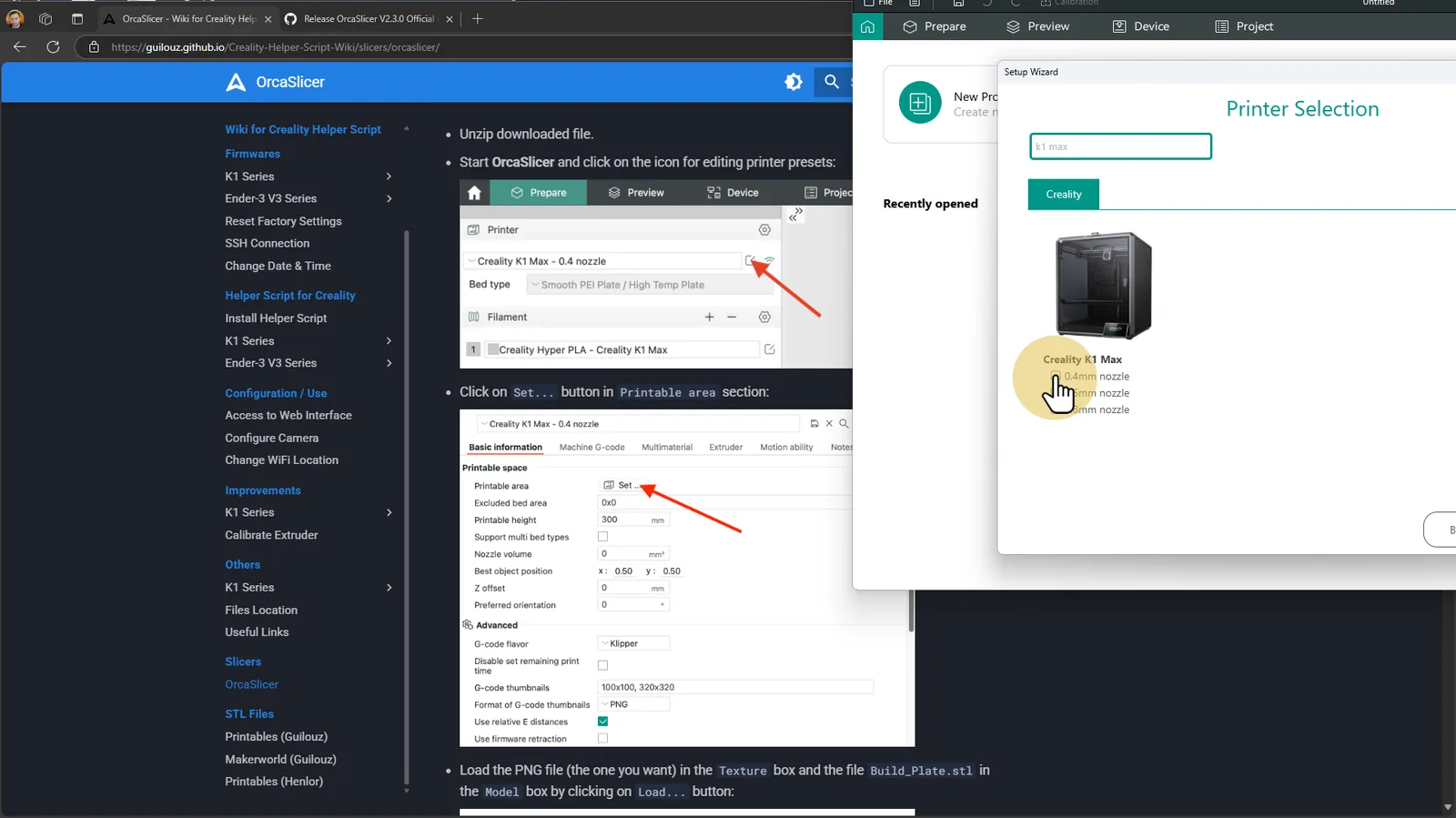Screen dimensions: 1456x818
Task: Click the Creality K1 Max printer image
Action: pyautogui.click(x=1104, y=286)
